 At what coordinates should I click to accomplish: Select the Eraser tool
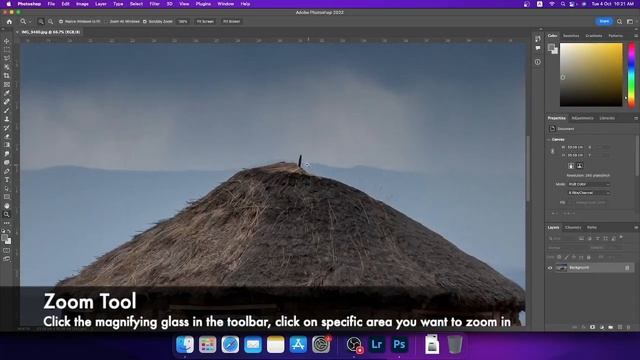(x=7, y=136)
